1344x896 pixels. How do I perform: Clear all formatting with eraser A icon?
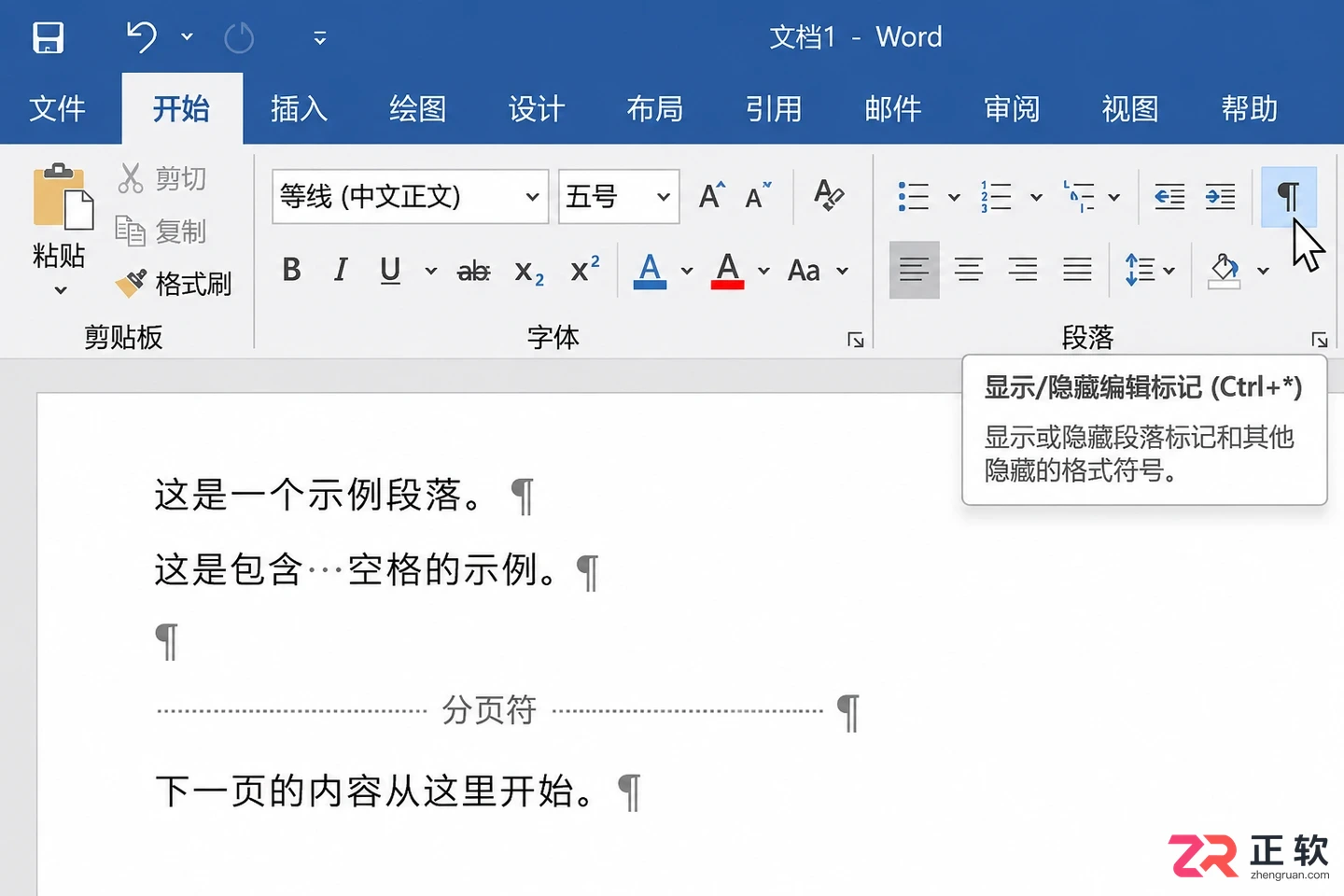(x=829, y=196)
